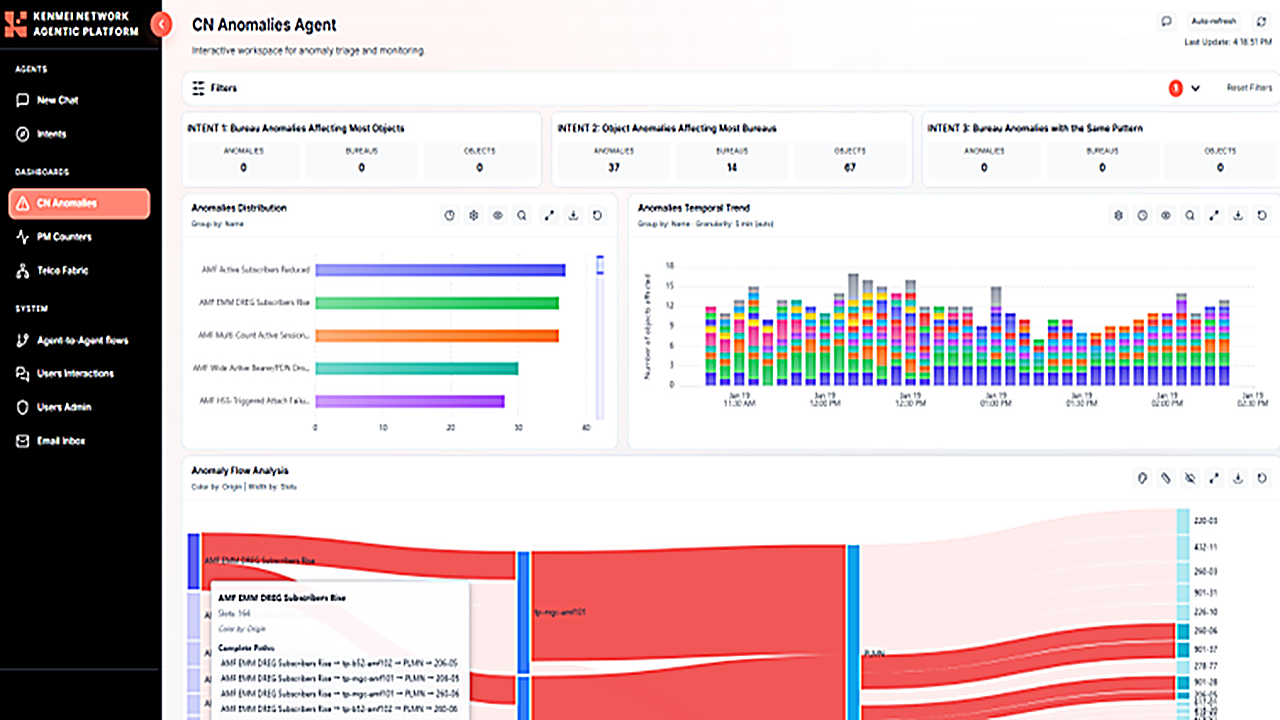Reset Anomalies Distribution chart view
This screenshot has width=1280, height=720.
[598, 215]
